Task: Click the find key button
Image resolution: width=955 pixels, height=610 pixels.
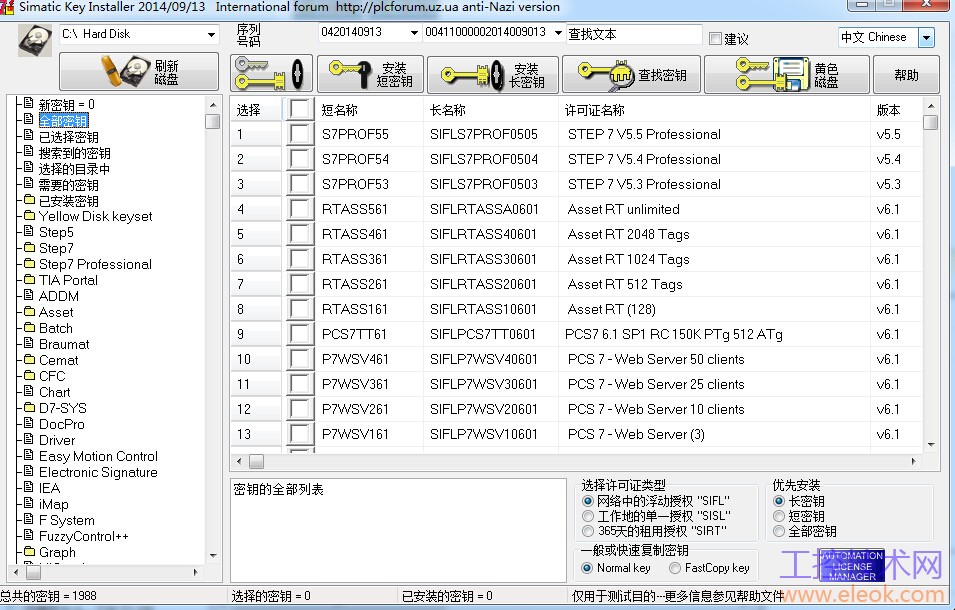Action: pyautogui.click(x=631, y=74)
